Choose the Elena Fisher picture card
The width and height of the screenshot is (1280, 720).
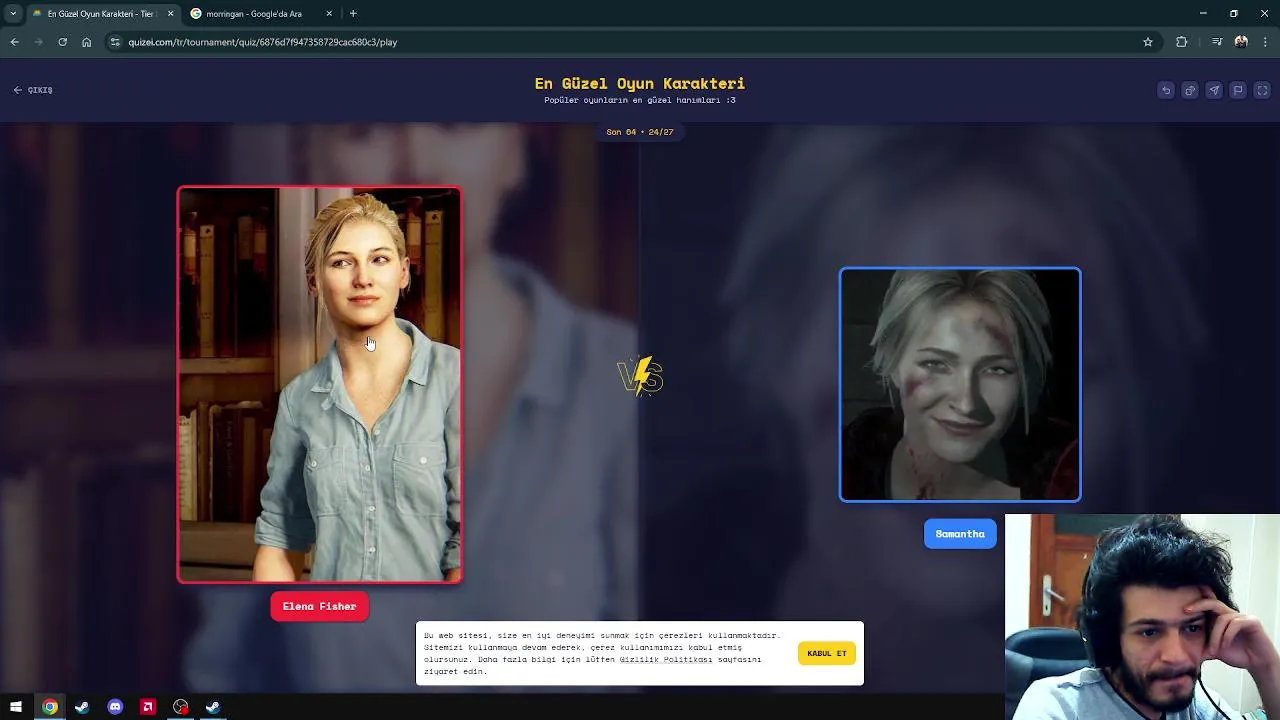tap(319, 385)
